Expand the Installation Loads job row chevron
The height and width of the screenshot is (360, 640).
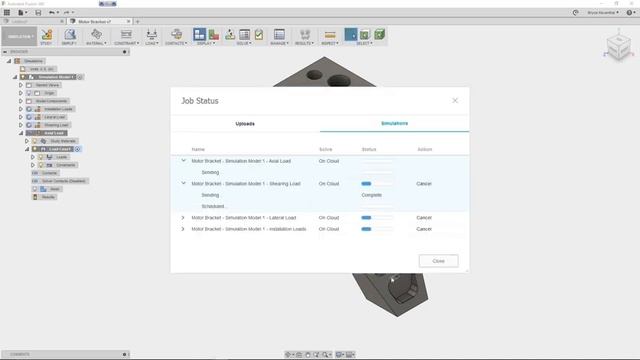point(183,229)
